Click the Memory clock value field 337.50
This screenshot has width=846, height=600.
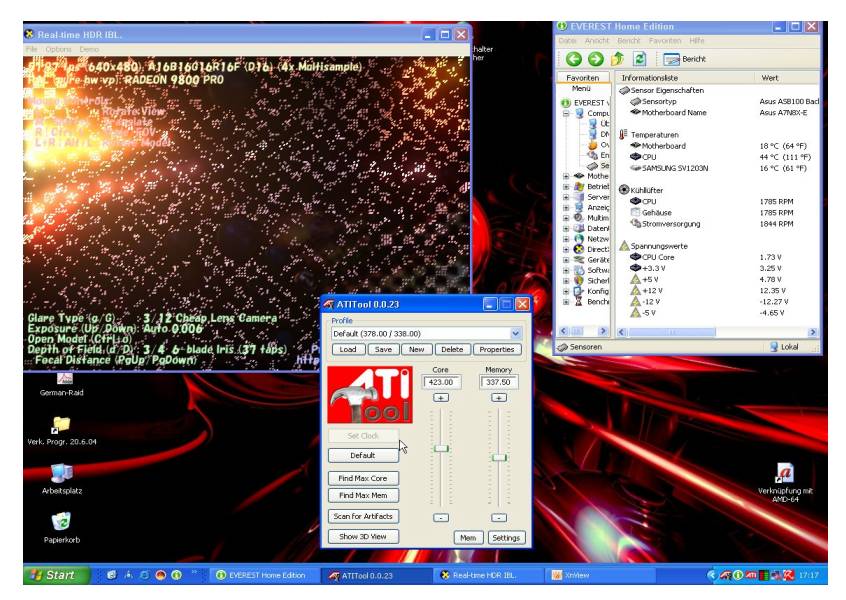pos(499,382)
